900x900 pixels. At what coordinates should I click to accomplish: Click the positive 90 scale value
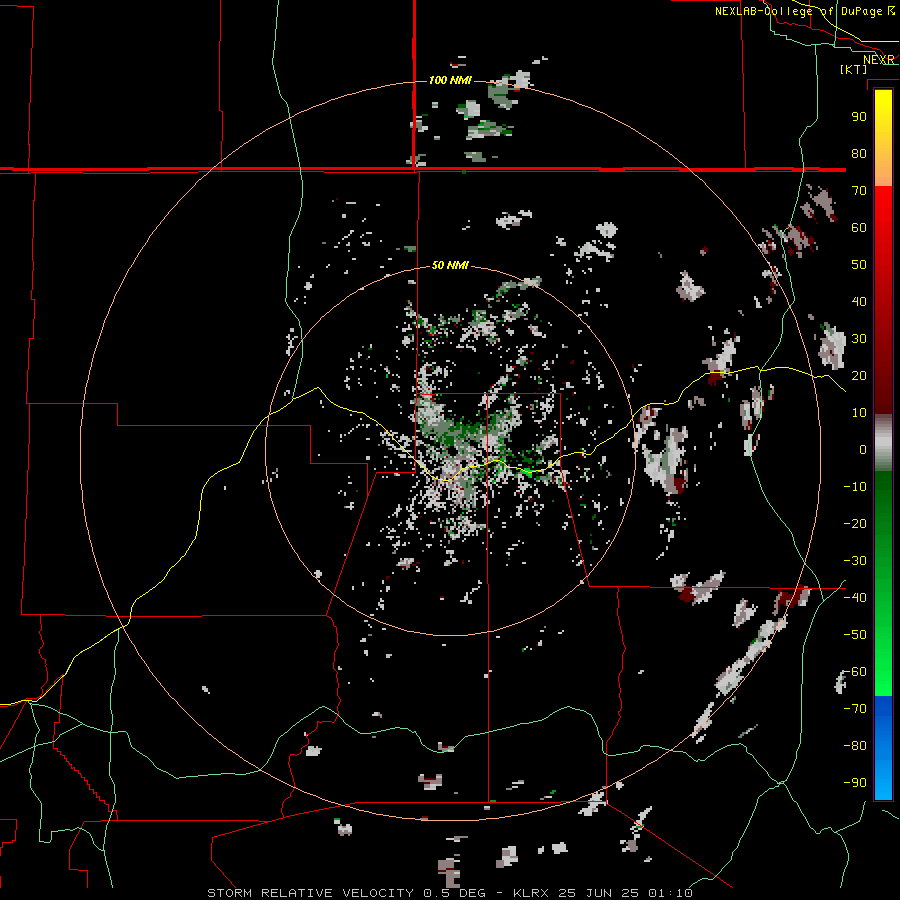[859, 117]
